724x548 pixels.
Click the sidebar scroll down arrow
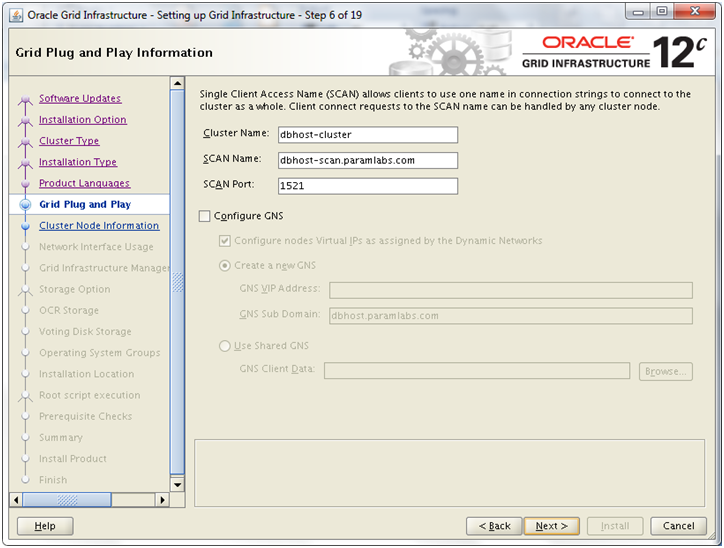point(177,485)
